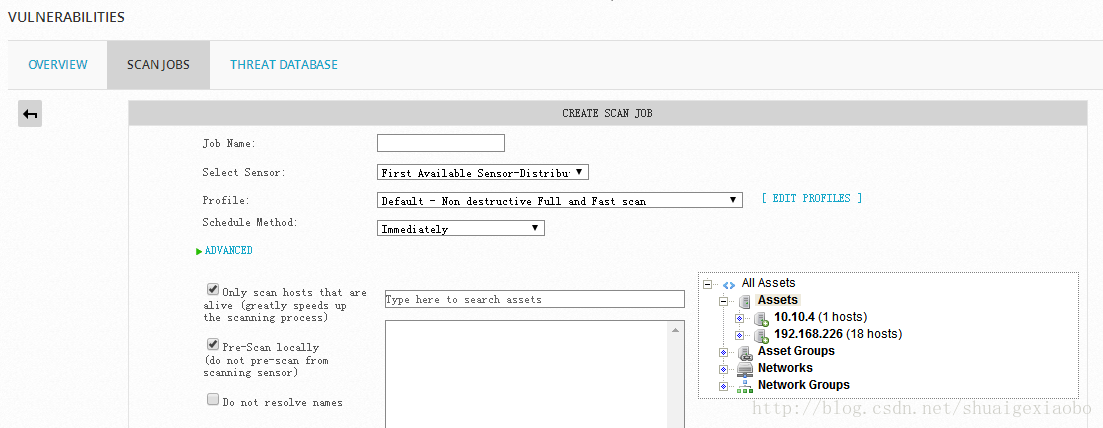Image resolution: width=1103 pixels, height=428 pixels.
Task: Open the Schedule Method dropdown
Action: 461,228
